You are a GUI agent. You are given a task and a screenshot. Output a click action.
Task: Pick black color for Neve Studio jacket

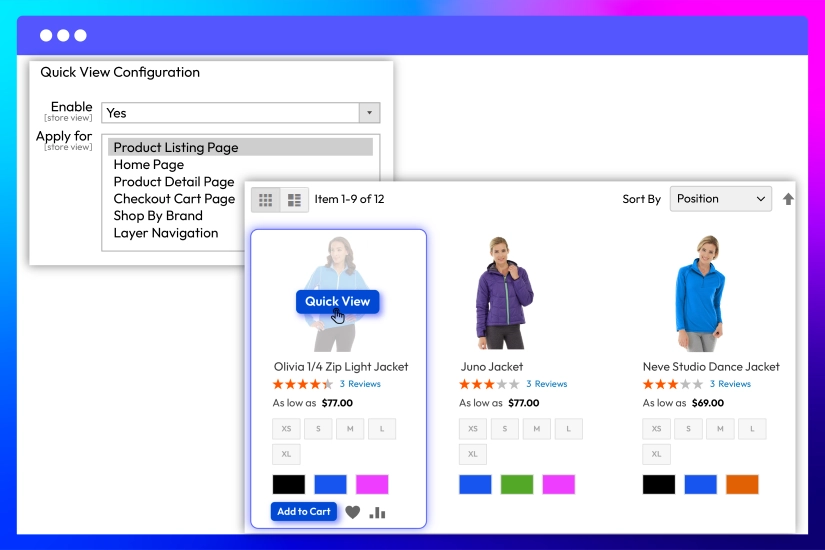[659, 484]
